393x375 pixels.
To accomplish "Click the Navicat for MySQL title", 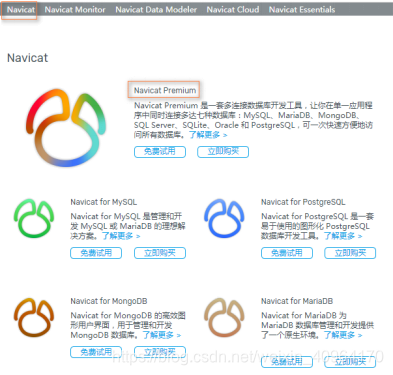I will coord(104,202).
